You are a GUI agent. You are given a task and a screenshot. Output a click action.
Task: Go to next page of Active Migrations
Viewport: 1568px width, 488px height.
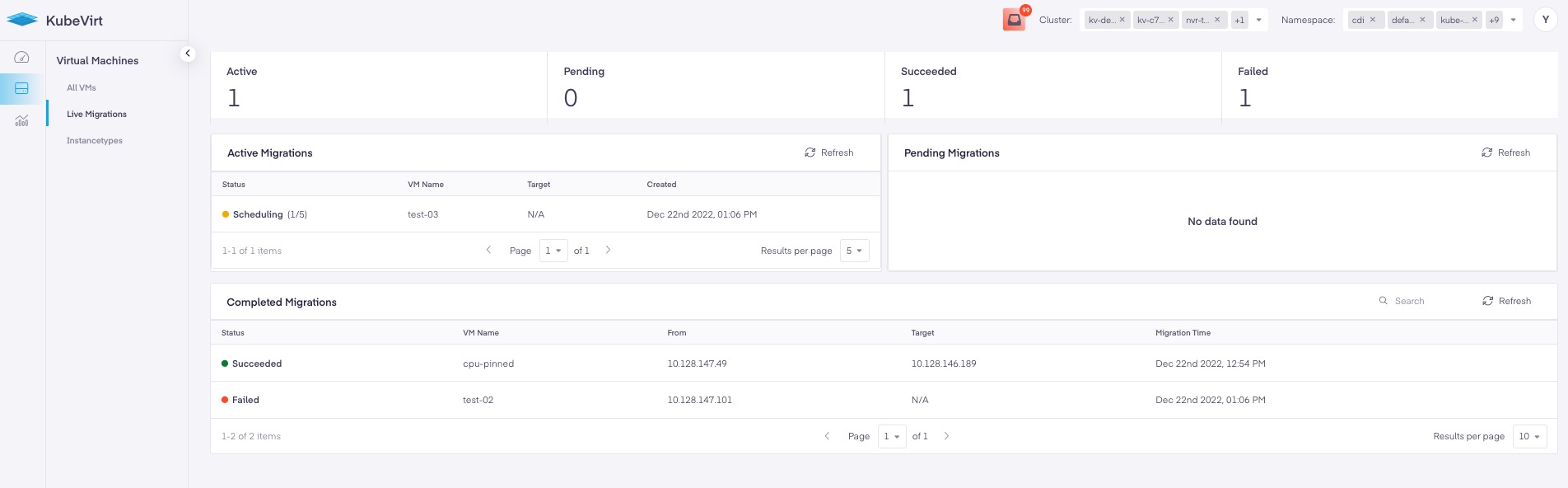pos(609,250)
